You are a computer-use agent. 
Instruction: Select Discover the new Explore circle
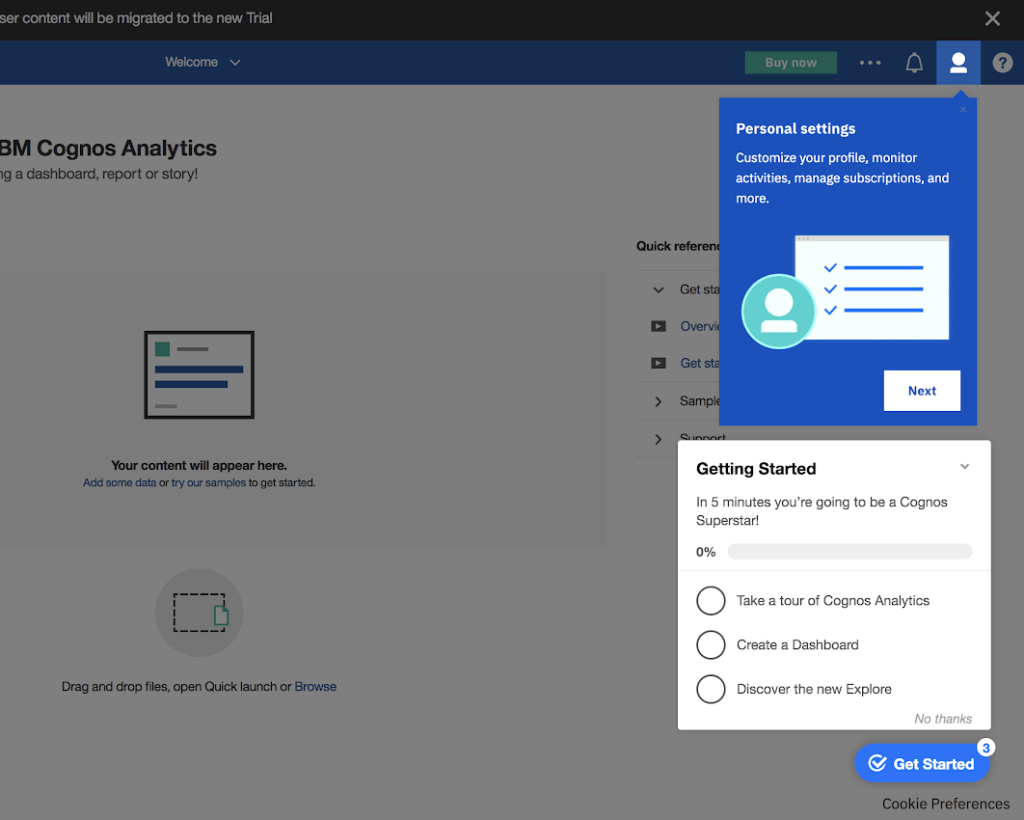tap(711, 689)
